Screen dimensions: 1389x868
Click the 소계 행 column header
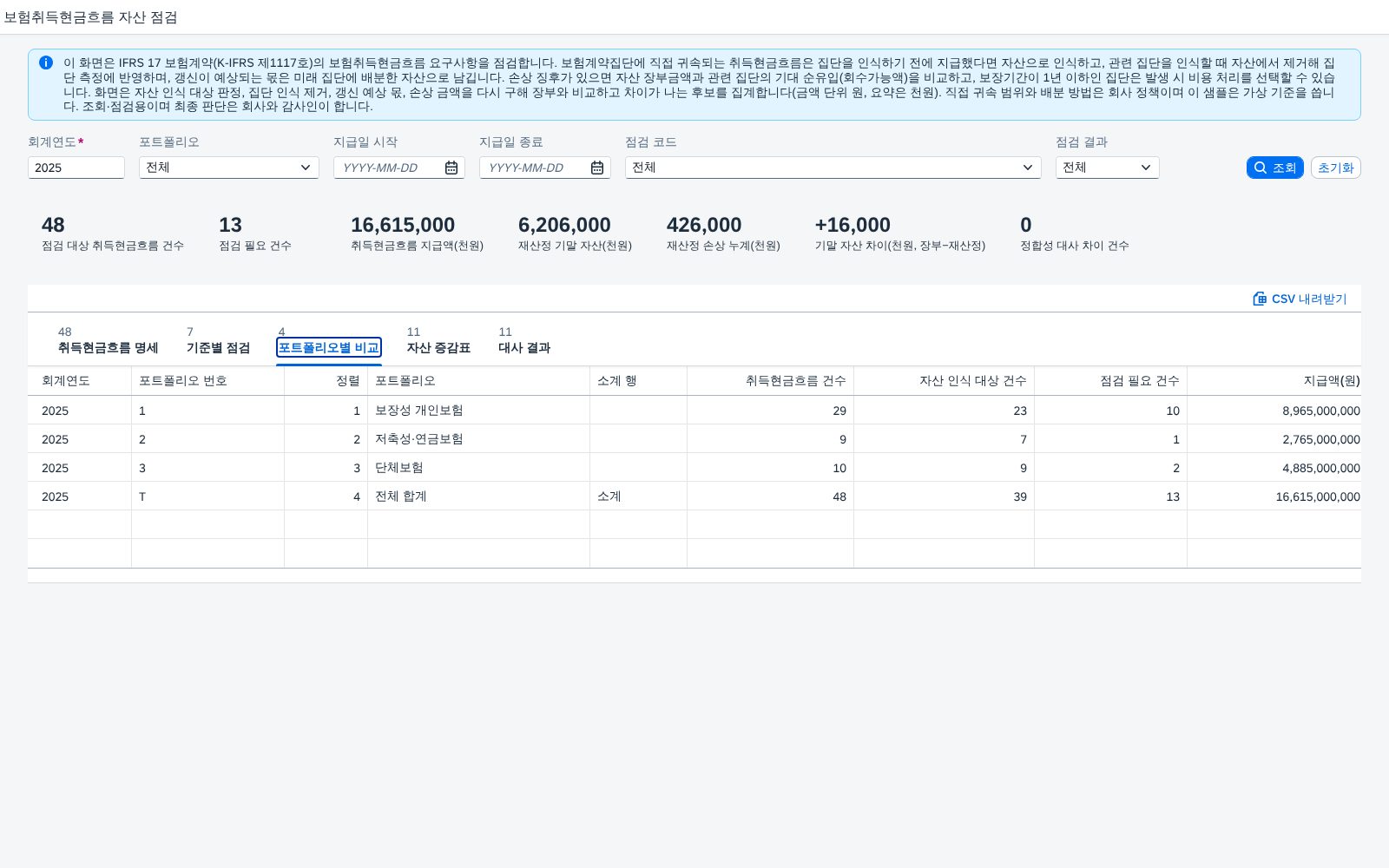[x=639, y=381]
